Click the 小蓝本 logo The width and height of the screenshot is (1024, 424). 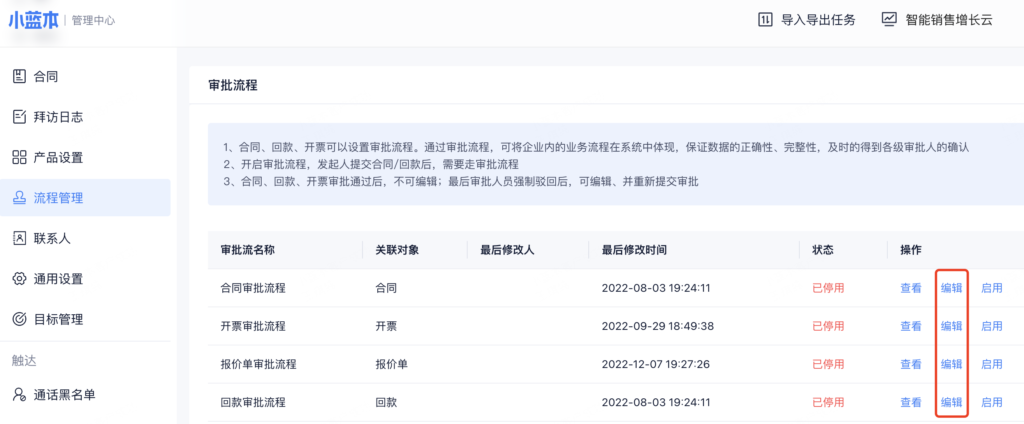pos(35,20)
